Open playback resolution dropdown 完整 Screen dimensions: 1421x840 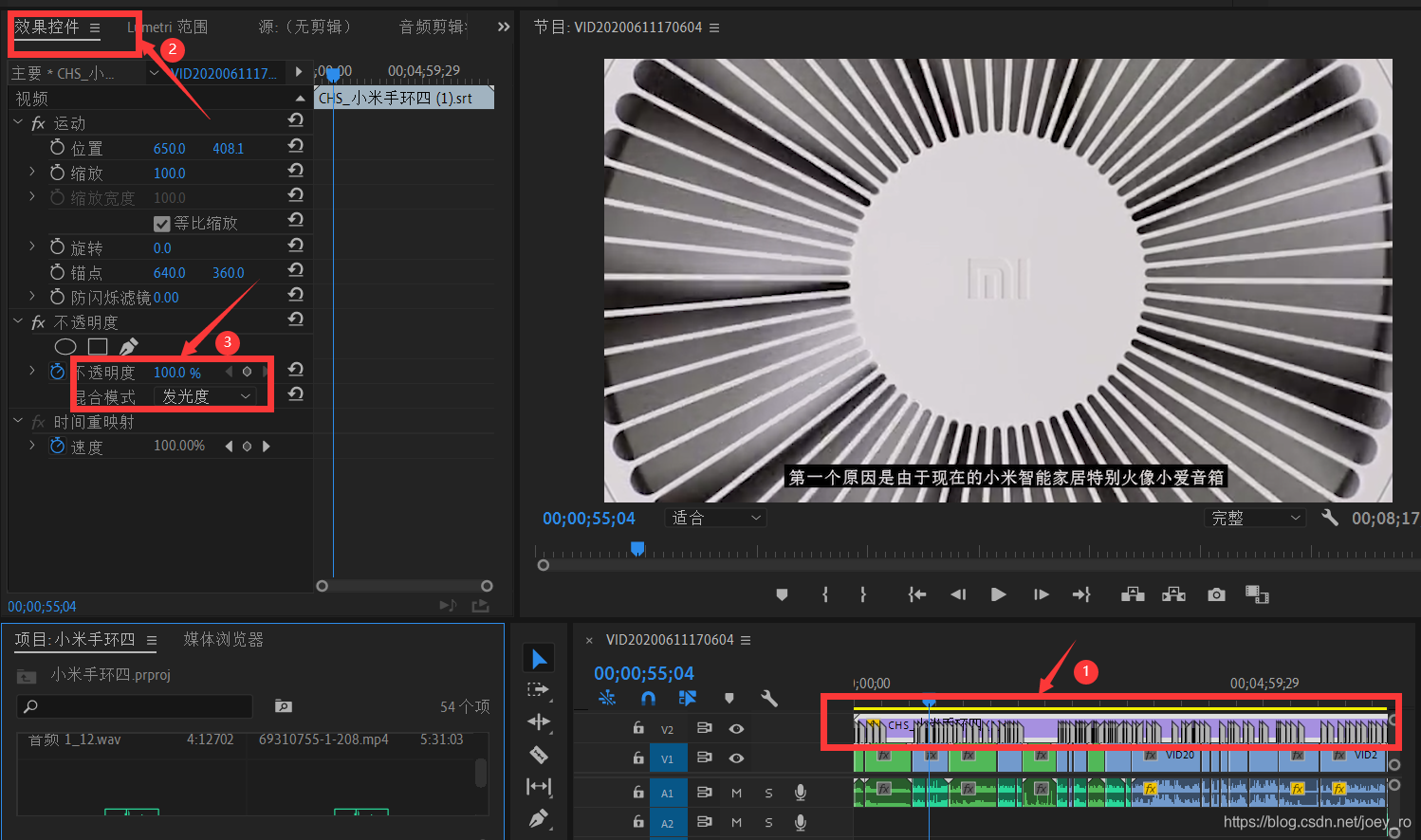pos(1255,518)
